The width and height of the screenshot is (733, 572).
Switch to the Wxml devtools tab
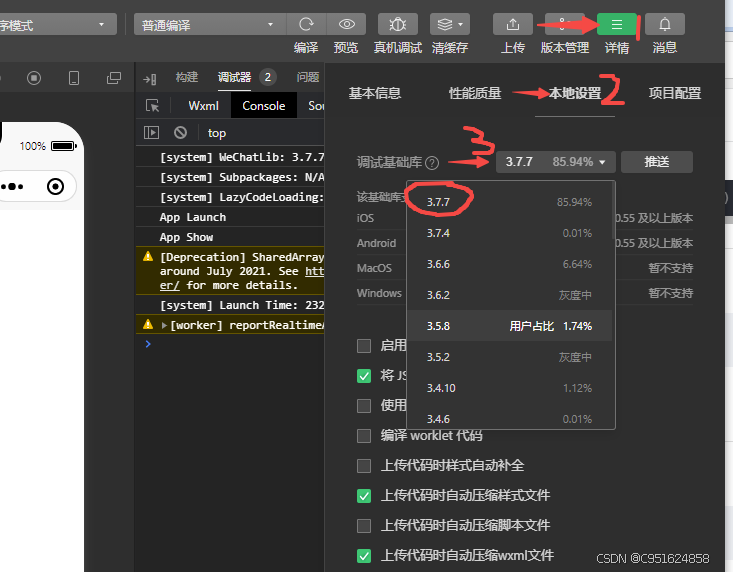click(203, 106)
